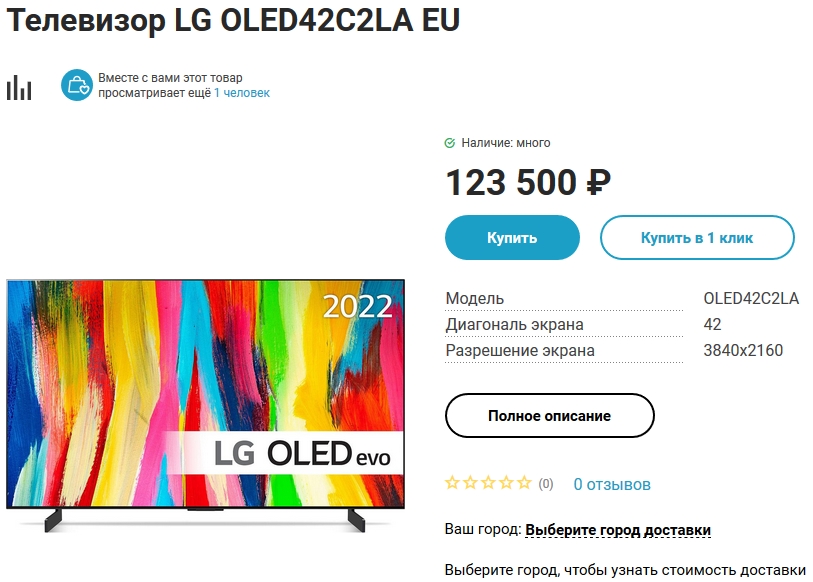Choose delivery city via Выберите город доставки

pos(618,530)
